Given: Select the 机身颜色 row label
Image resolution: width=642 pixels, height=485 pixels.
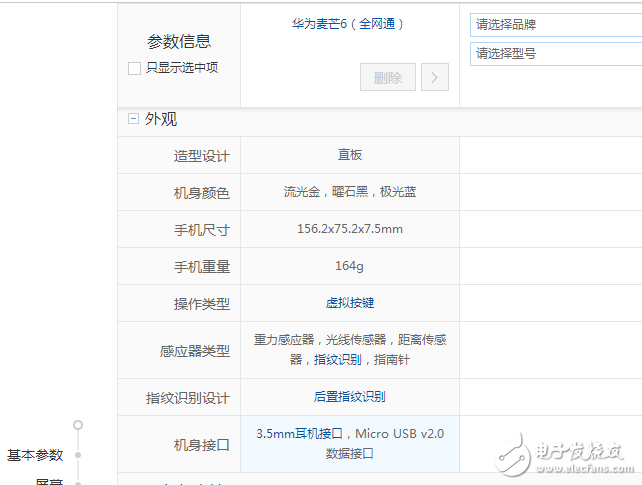Looking at the screenshot, I should click(201, 193).
